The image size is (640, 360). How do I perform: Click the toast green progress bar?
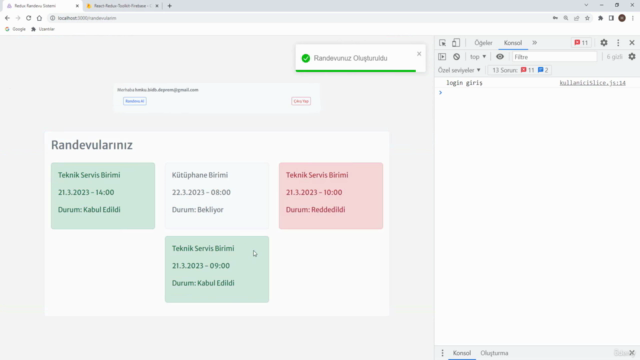[356, 71]
